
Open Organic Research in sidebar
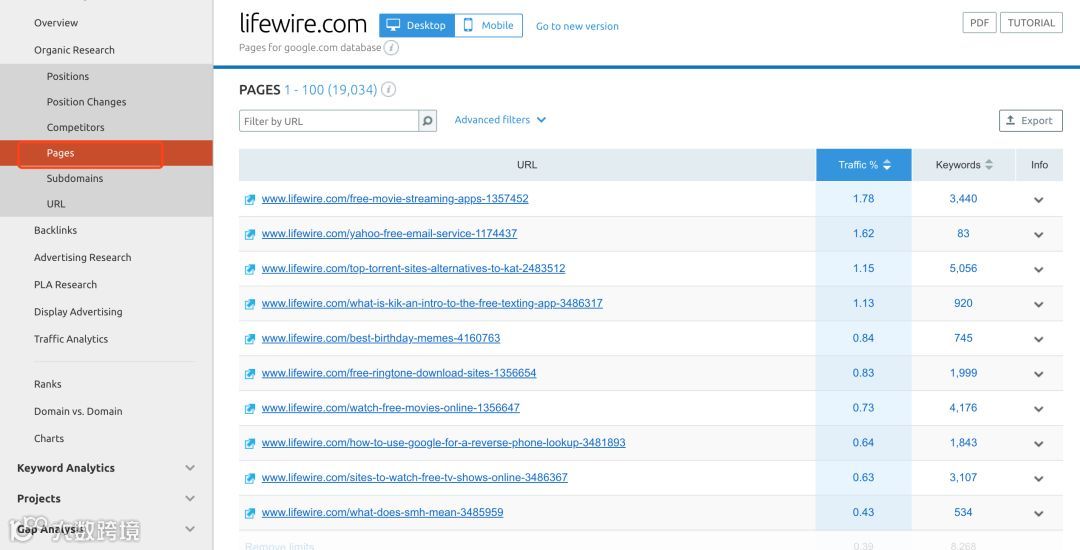point(74,50)
